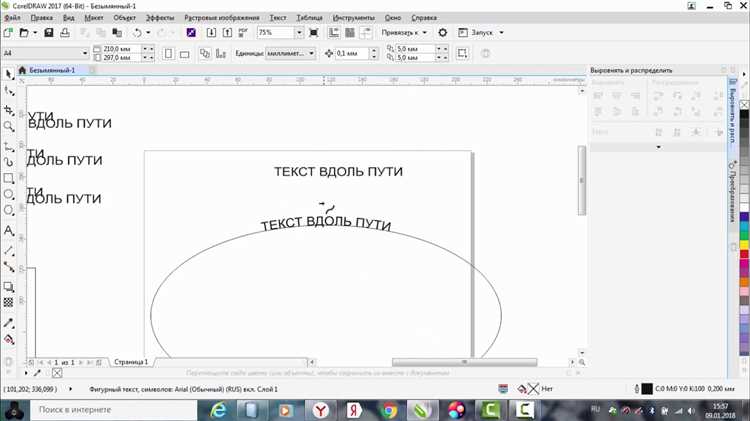
Task: Select the Страница 1 page tab
Action: (x=131, y=362)
